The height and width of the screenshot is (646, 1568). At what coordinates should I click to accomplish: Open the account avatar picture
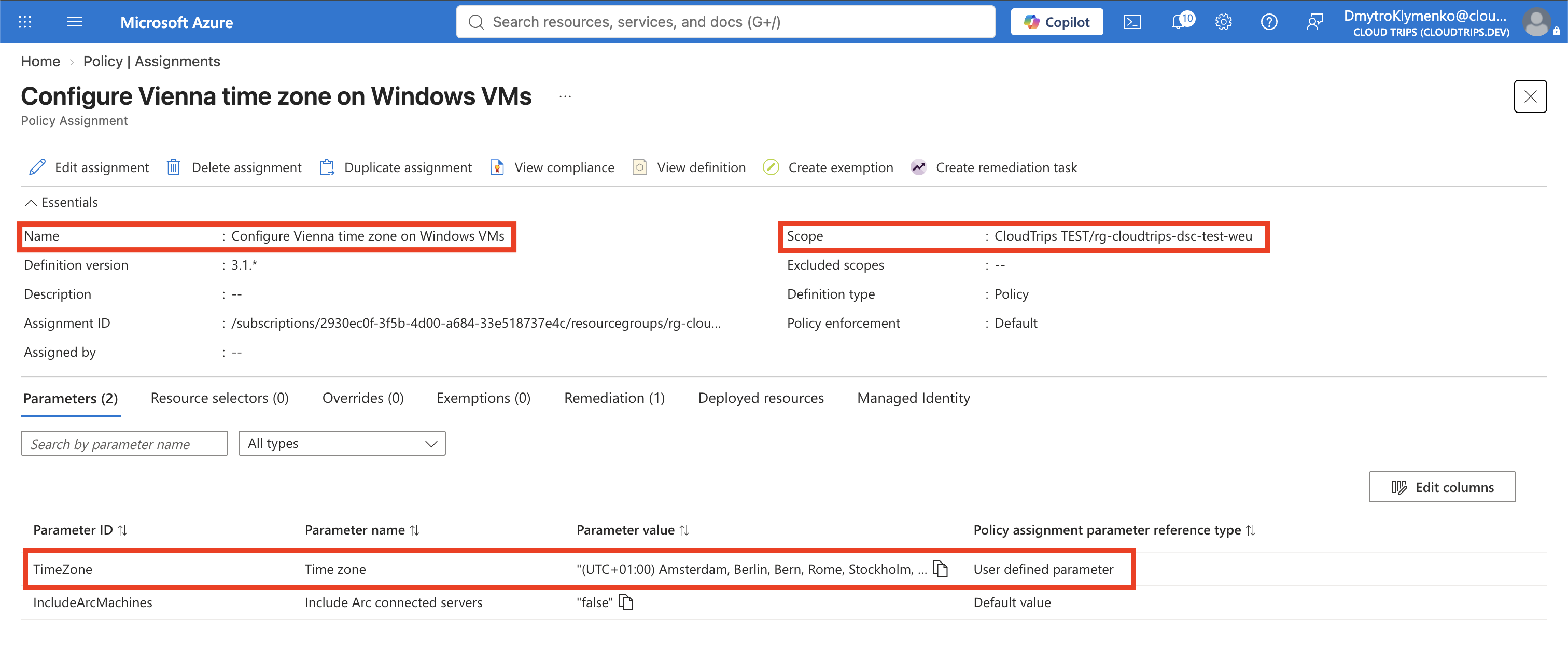(x=1536, y=22)
